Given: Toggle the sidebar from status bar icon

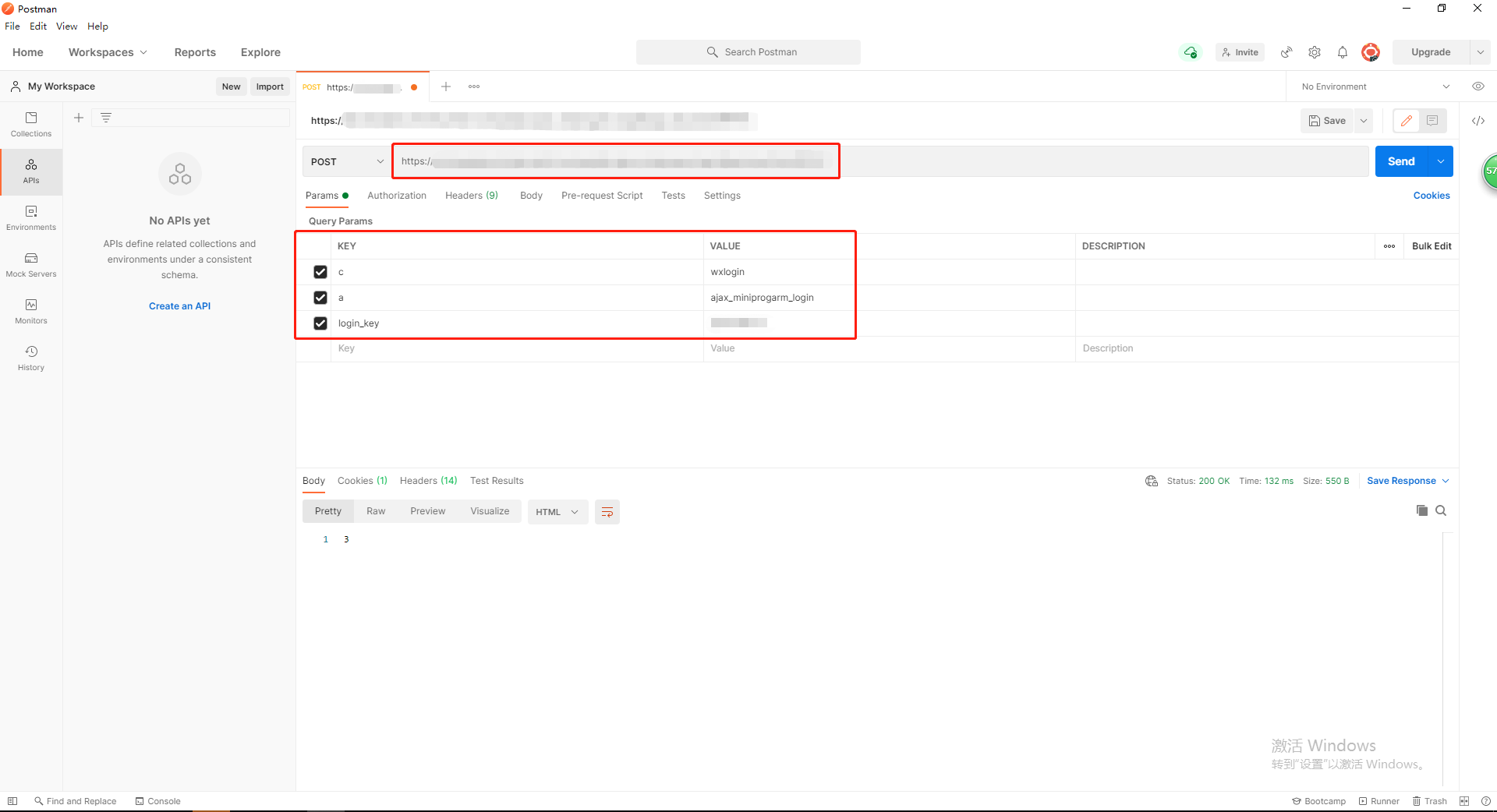Looking at the screenshot, I should point(12,801).
